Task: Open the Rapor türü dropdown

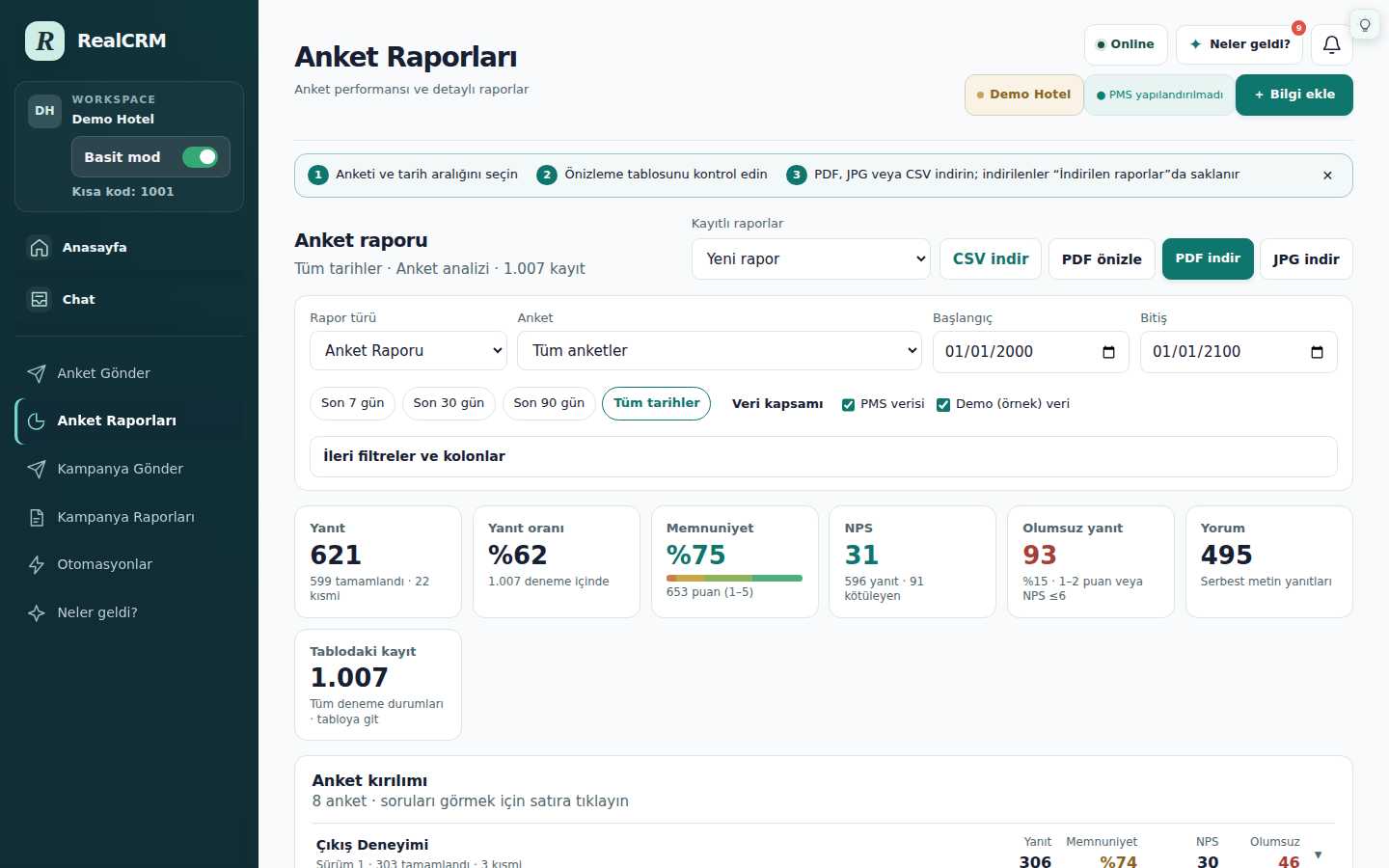Action: tap(408, 351)
